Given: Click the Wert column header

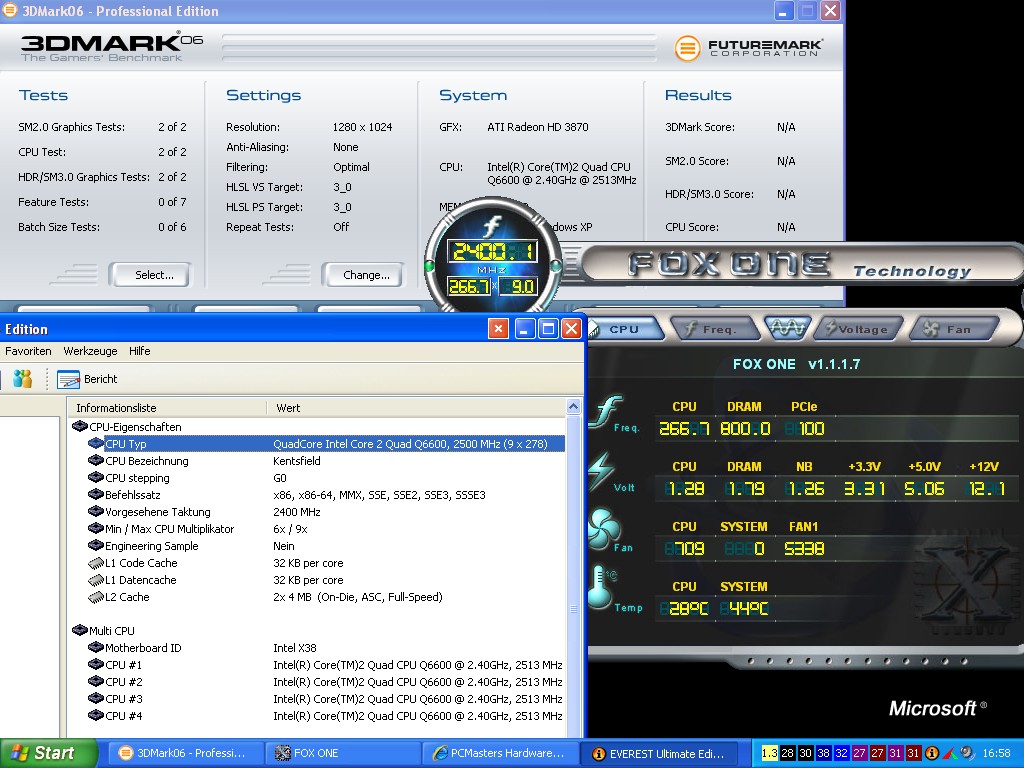Looking at the screenshot, I should coord(417,408).
